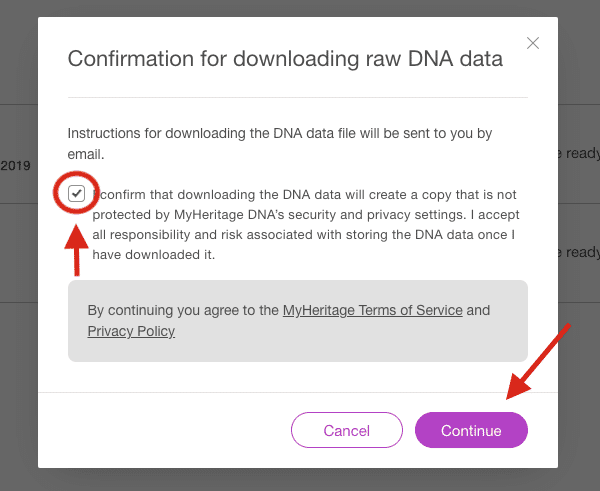Open the Privacy Policy link
Viewport: 600px width, 491px height.
131,331
